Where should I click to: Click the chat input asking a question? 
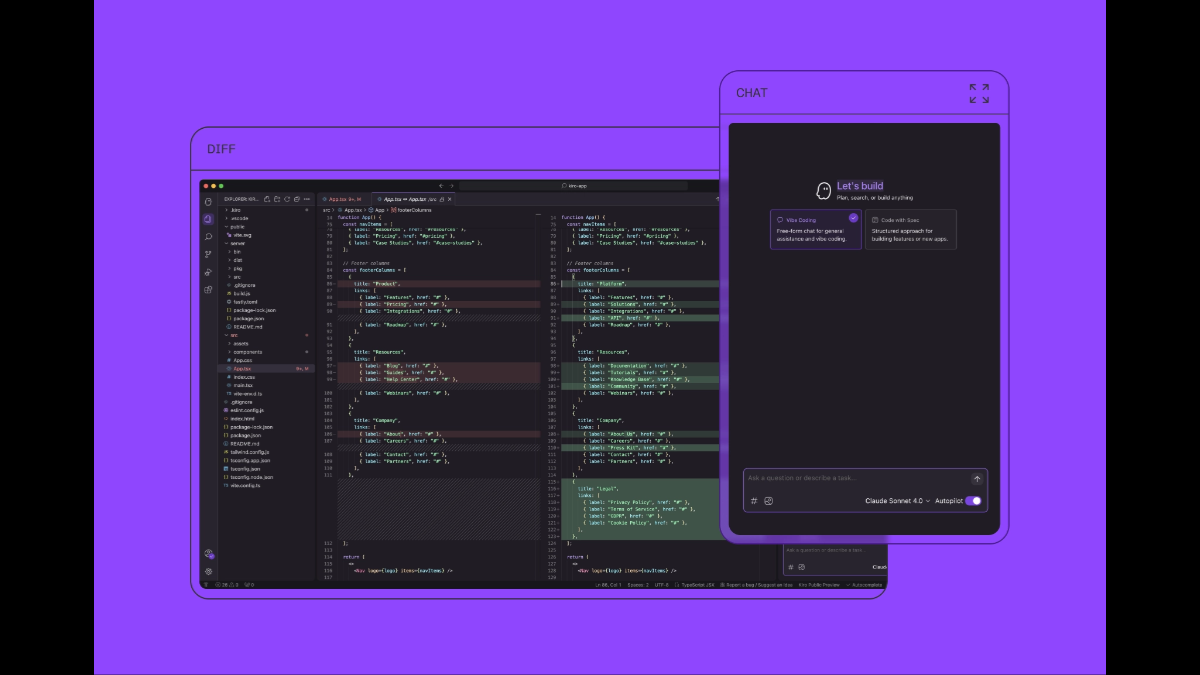click(855, 479)
